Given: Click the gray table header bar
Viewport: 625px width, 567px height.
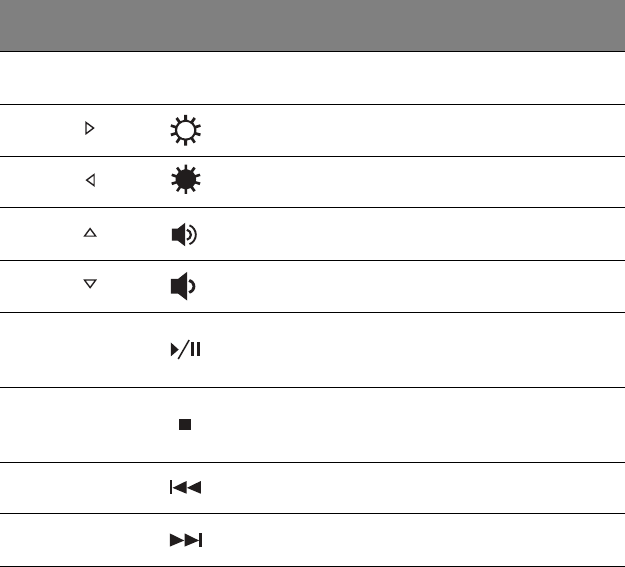Looking at the screenshot, I should [312, 26].
